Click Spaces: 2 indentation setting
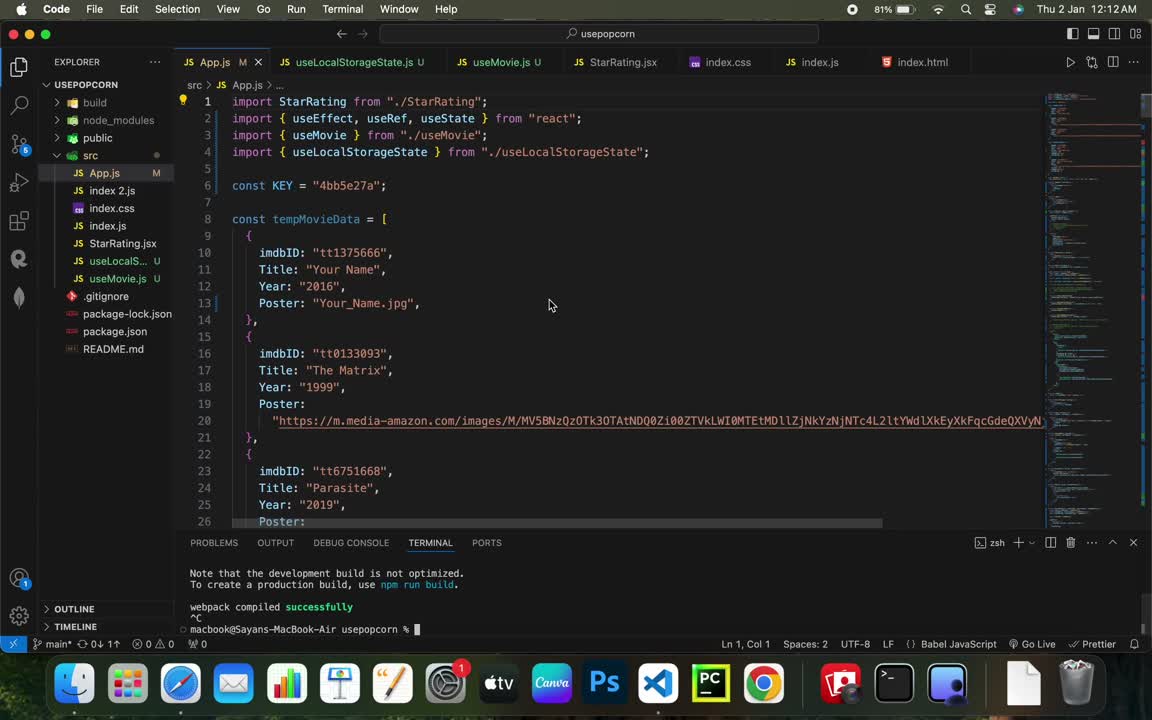 coord(805,644)
